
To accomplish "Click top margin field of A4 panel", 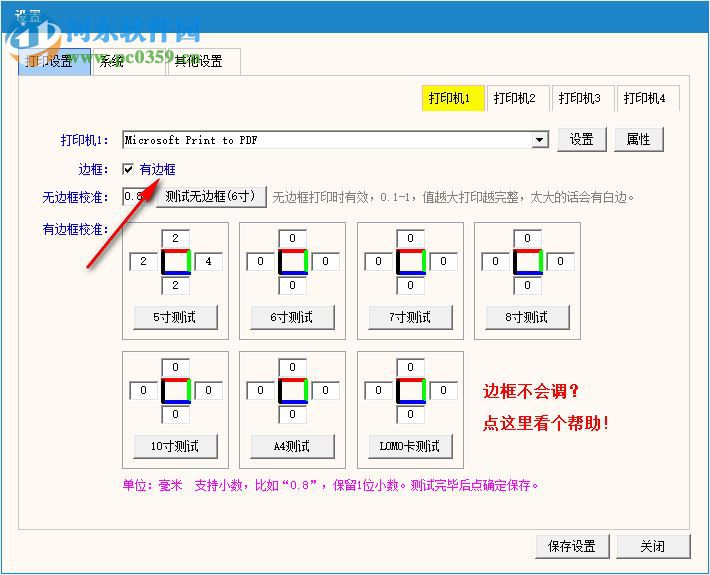I will (x=293, y=367).
